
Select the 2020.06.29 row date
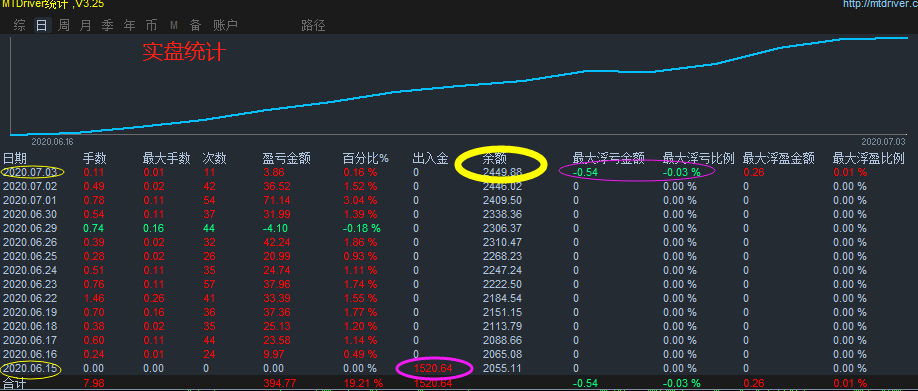[x=30, y=228]
